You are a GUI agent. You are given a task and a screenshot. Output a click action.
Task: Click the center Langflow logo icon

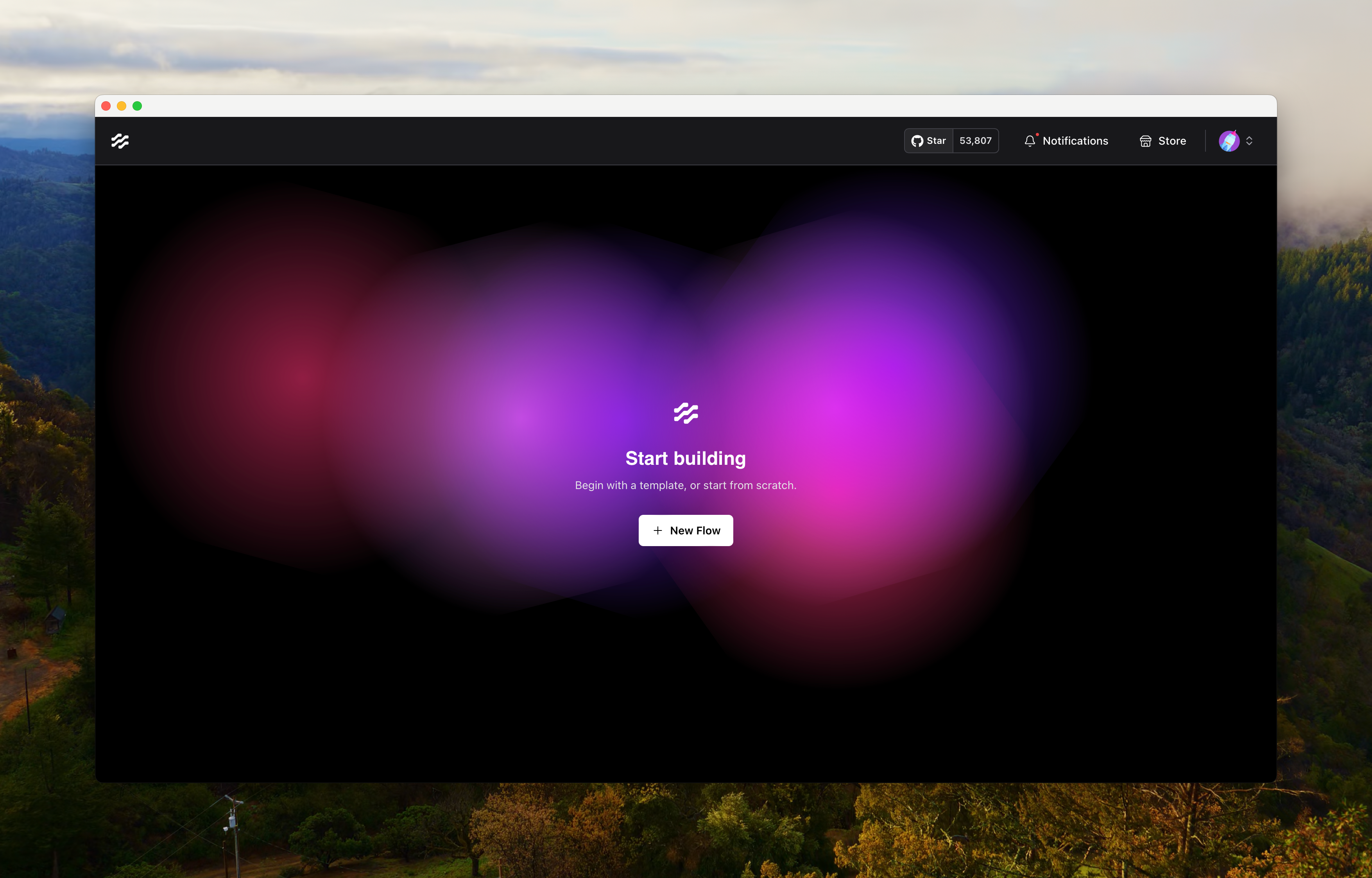685,413
